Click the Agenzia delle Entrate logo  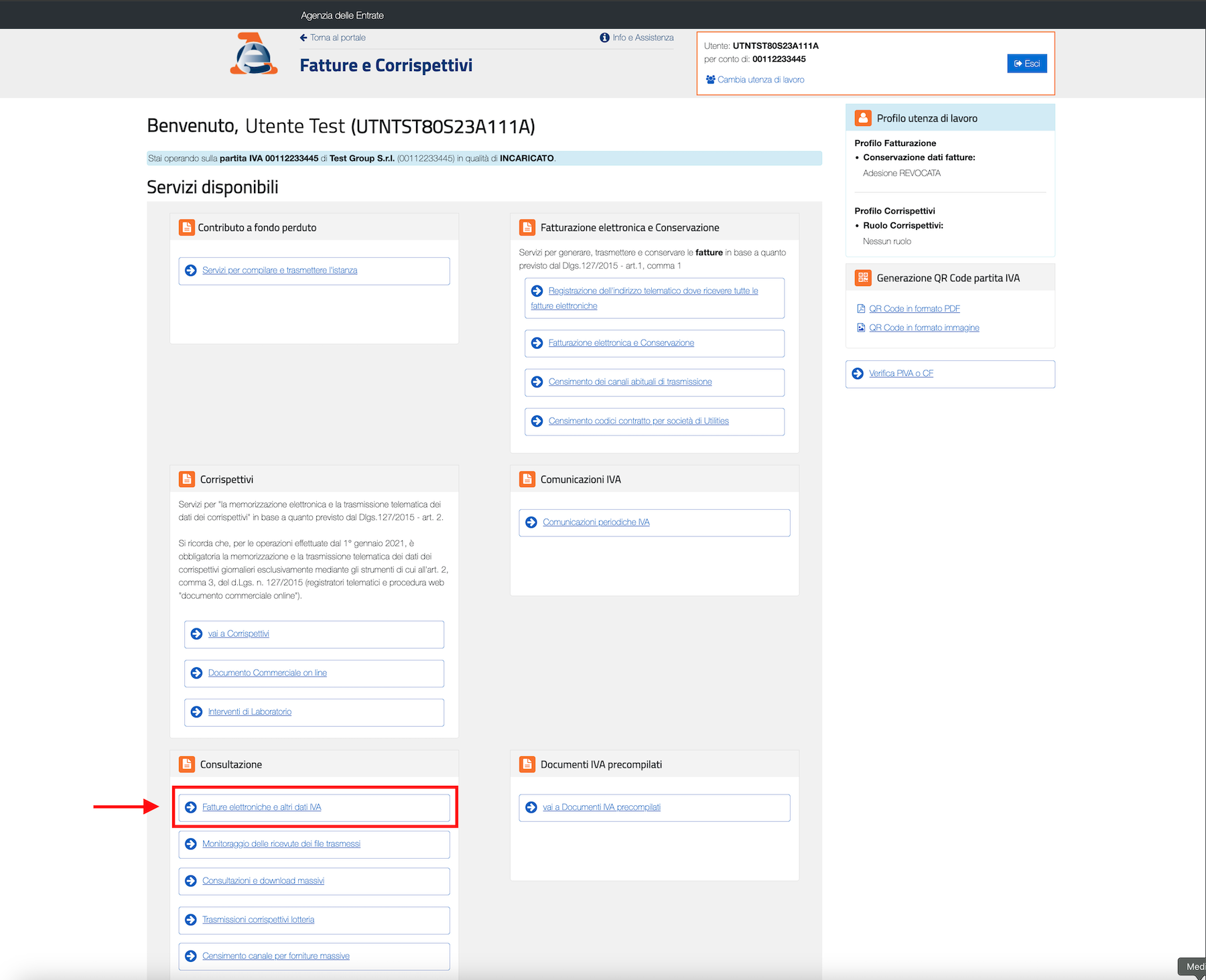253,54
